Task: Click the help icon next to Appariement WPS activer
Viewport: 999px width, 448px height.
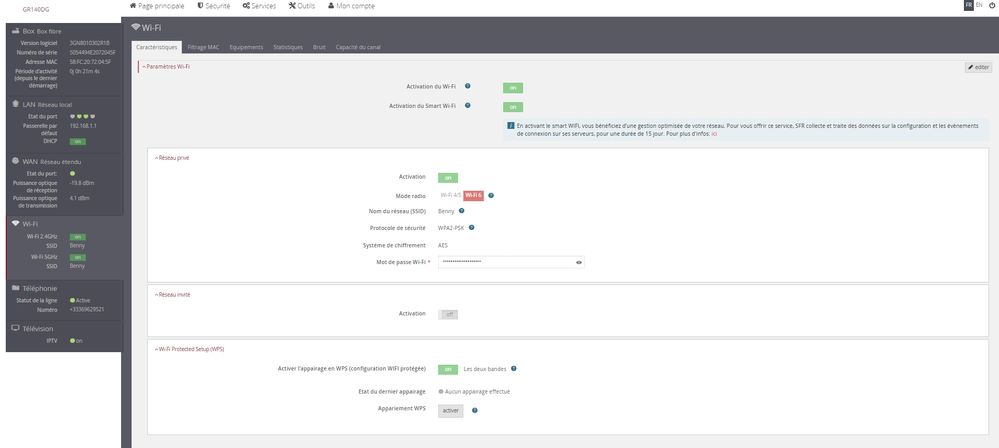Action: [474, 410]
